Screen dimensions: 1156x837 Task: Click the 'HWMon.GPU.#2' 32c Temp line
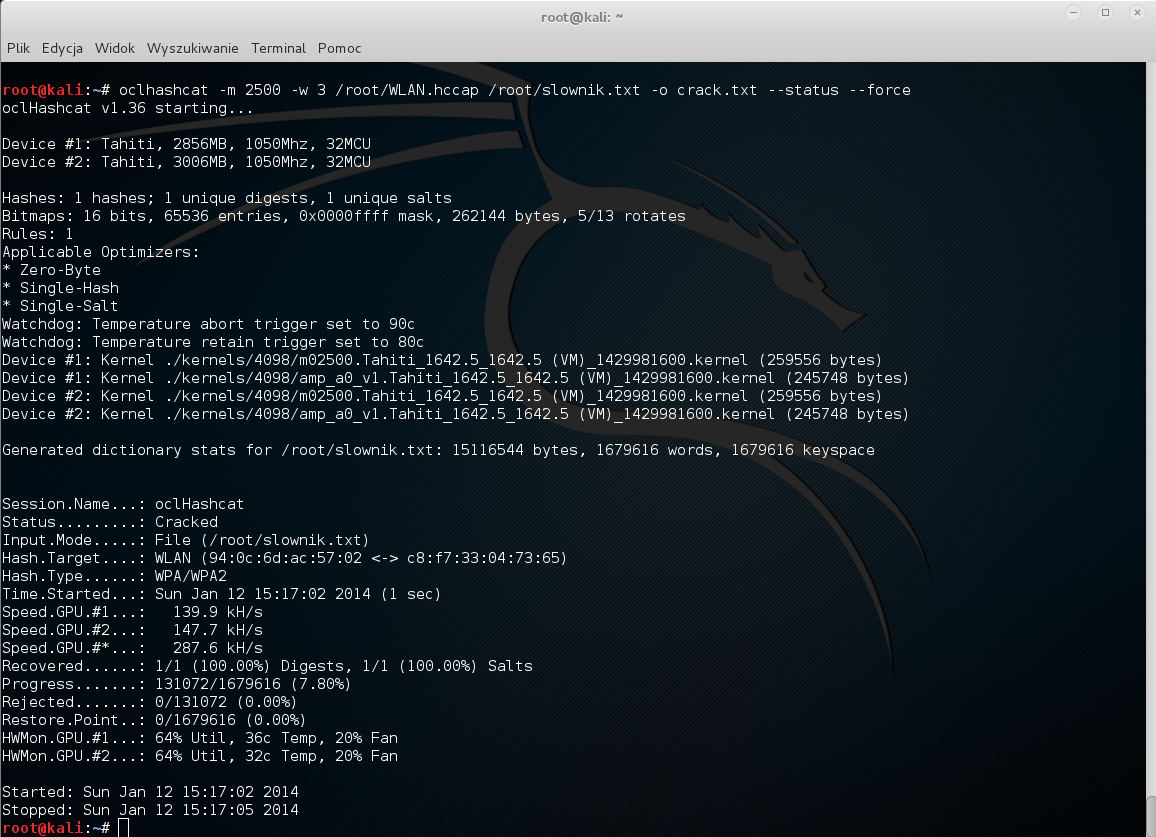tap(200, 756)
